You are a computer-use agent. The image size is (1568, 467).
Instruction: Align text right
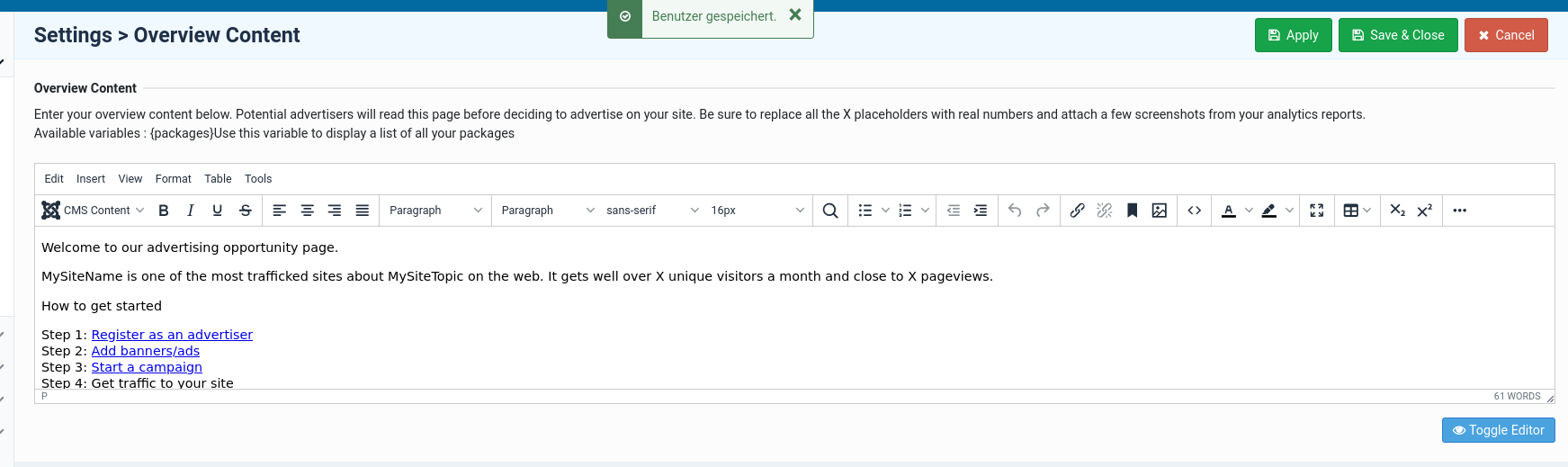pos(335,211)
